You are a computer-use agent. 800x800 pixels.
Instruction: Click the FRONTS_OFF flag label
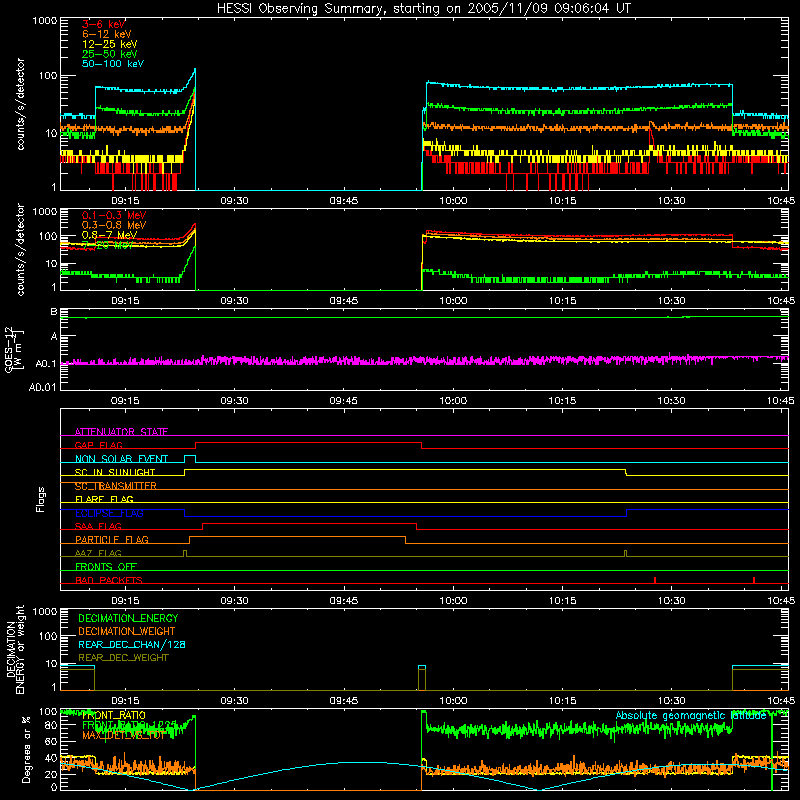tap(106, 566)
